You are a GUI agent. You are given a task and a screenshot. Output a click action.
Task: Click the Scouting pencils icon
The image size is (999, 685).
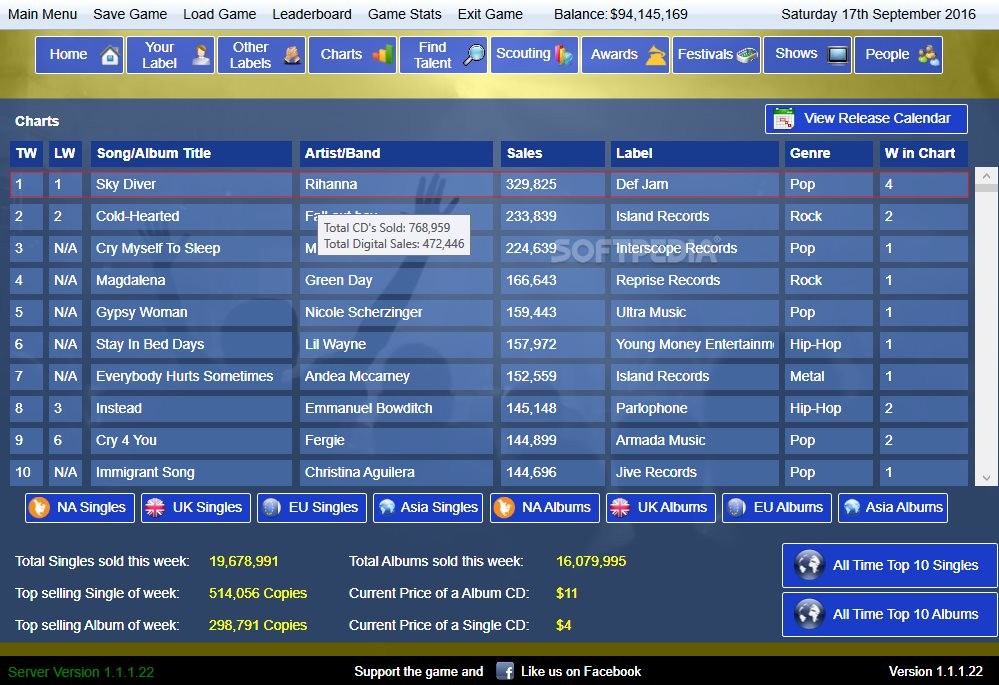pyautogui.click(x=564, y=55)
